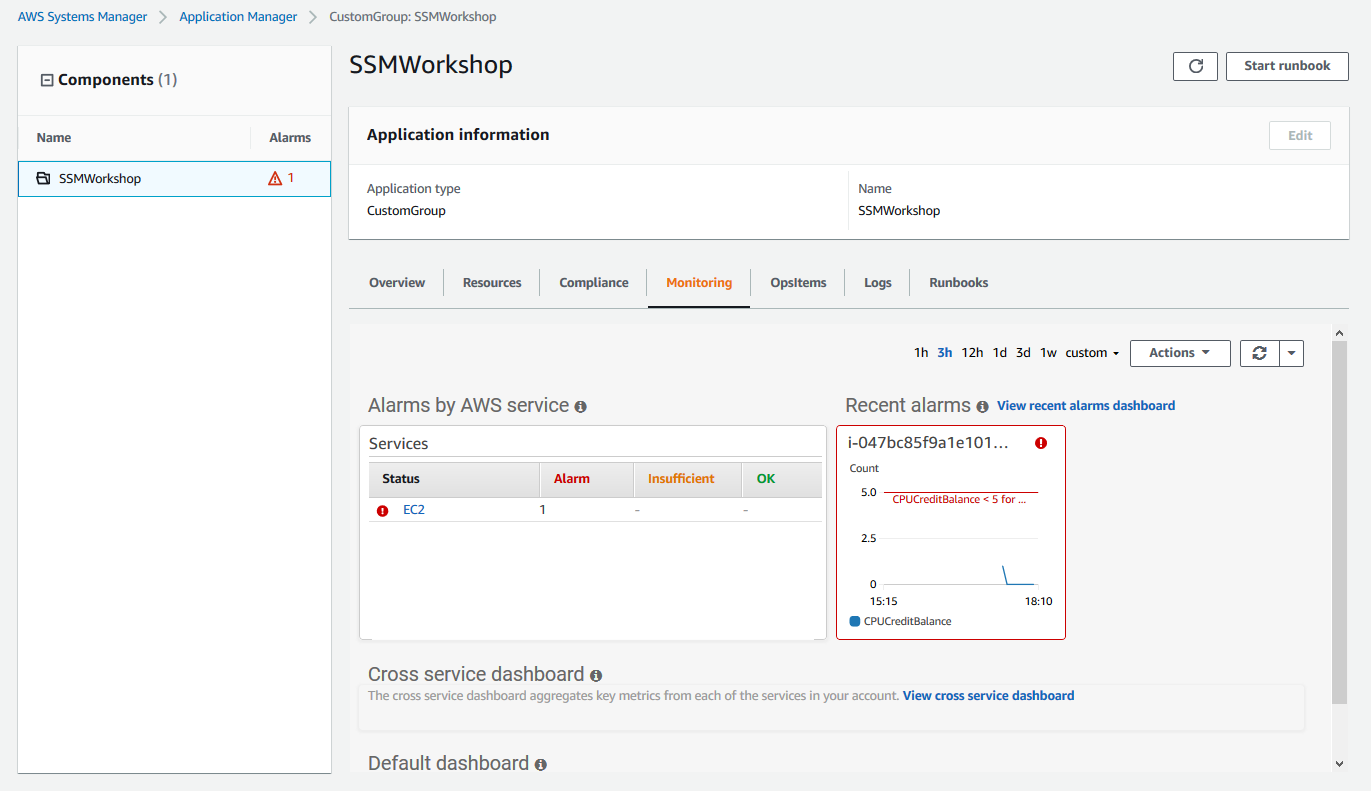Click red alarm status icon on recent alarm card
Viewport: 1371px width, 791px height.
click(1041, 443)
